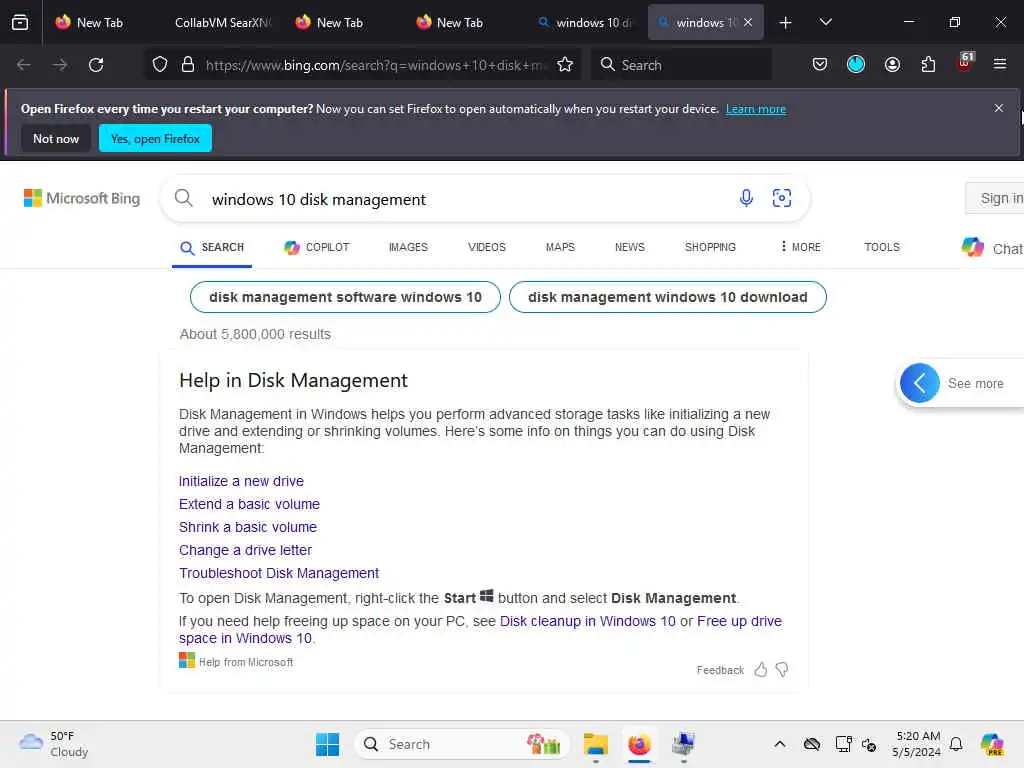
Task: Click Yes, open Firefox button
Action: point(155,138)
